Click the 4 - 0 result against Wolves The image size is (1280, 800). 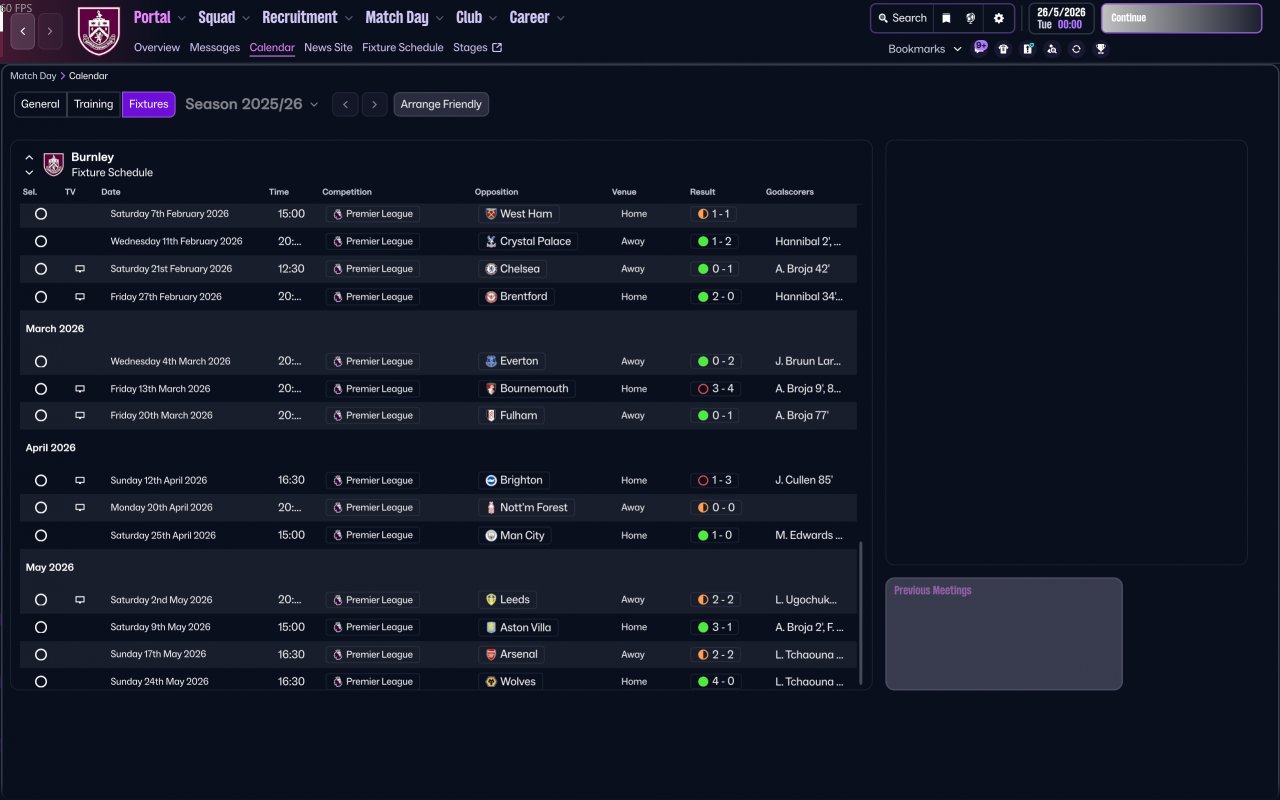[x=715, y=682]
